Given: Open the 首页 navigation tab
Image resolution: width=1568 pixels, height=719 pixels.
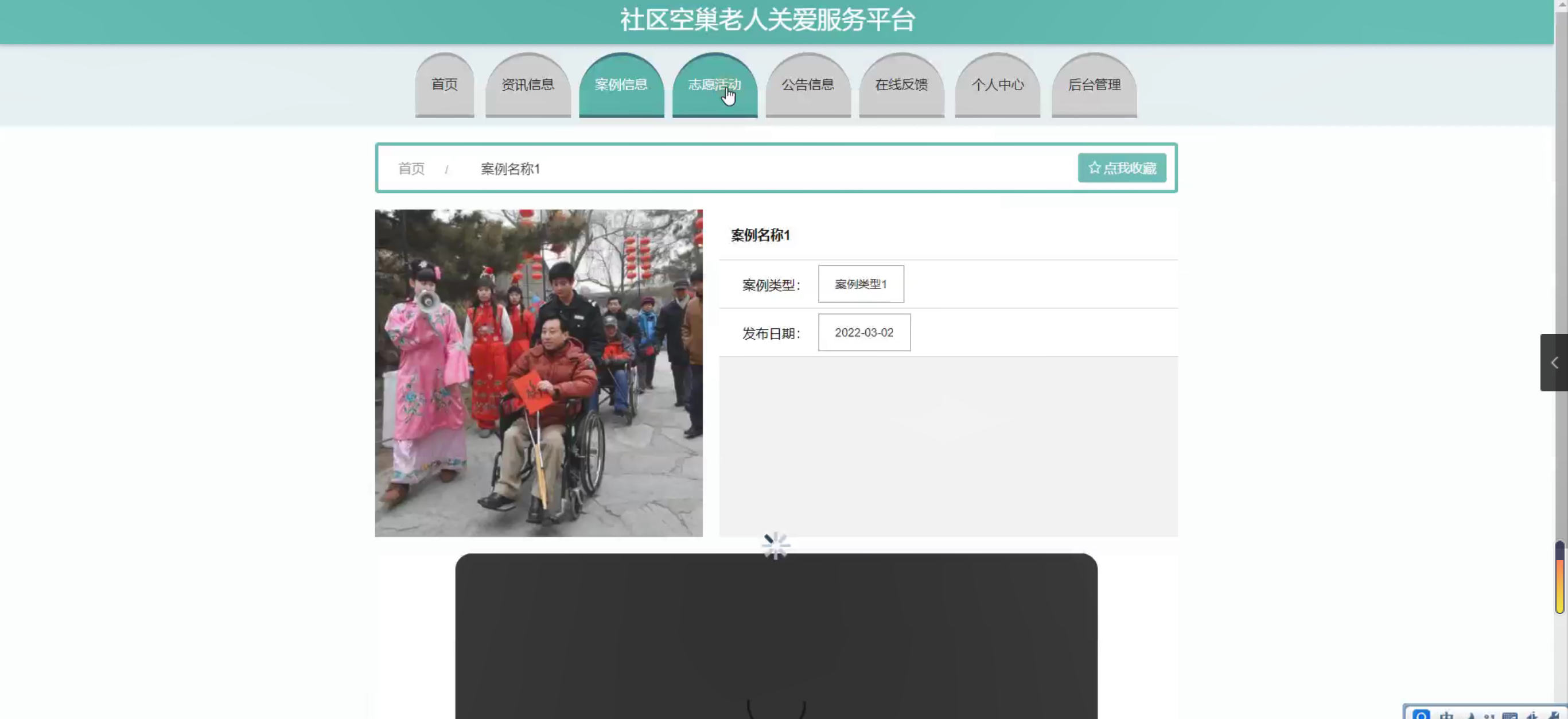Looking at the screenshot, I should pyautogui.click(x=444, y=84).
